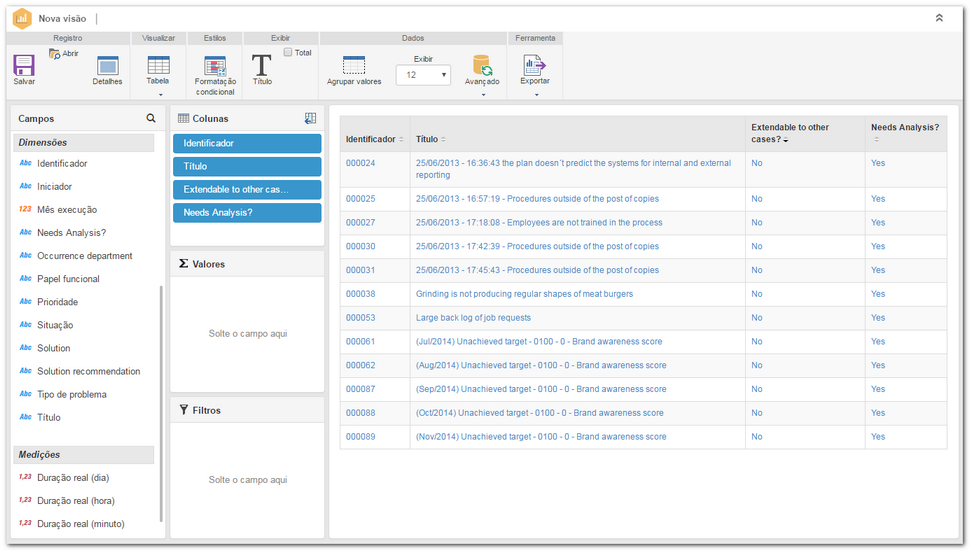Click the Valores drop area

coord(247,334)
